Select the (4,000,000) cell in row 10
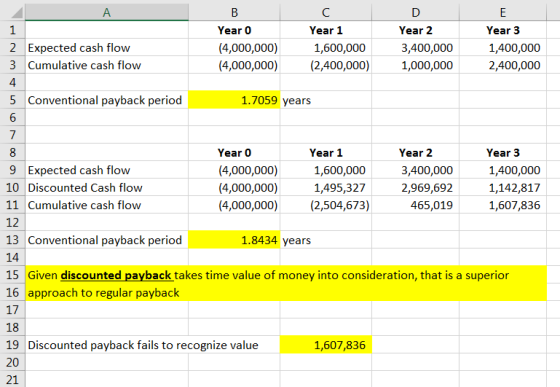Screen dimensions: 560x387 (234, 188)
